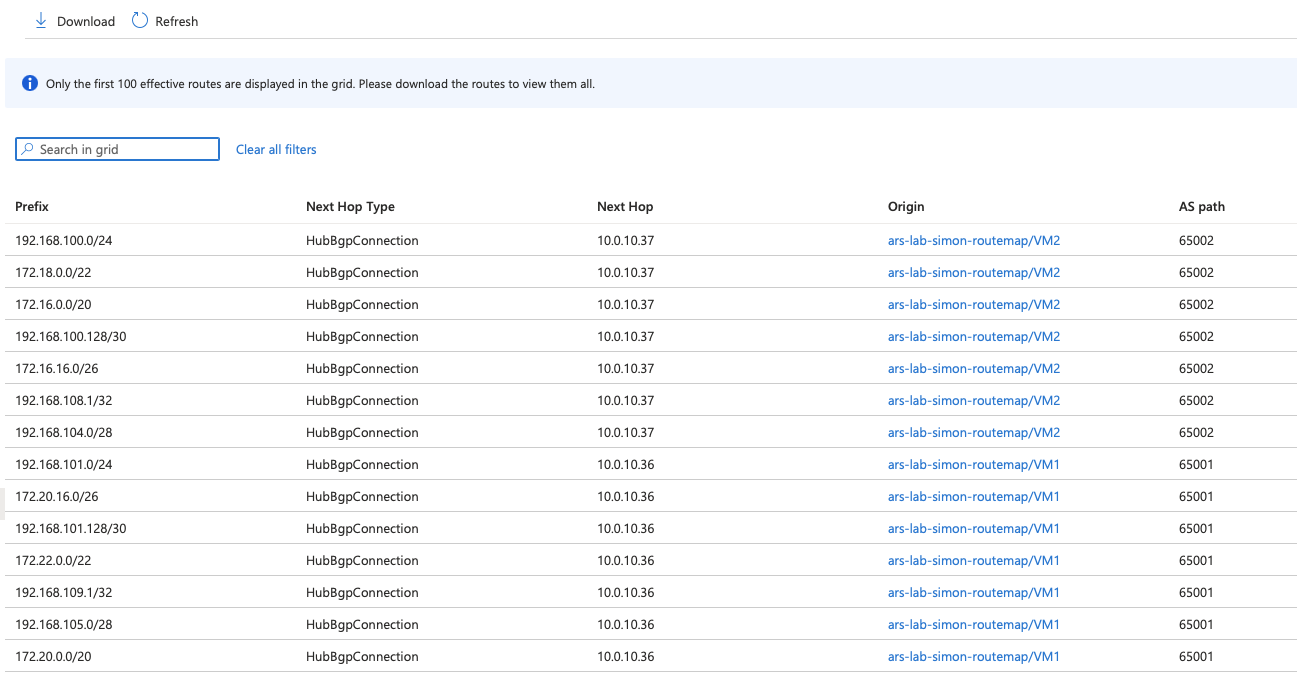Click Next Hop 10.0.10.37 in 172.16.16.0/26 row
The image size is (1297, 682).
(x=626, y=368)
